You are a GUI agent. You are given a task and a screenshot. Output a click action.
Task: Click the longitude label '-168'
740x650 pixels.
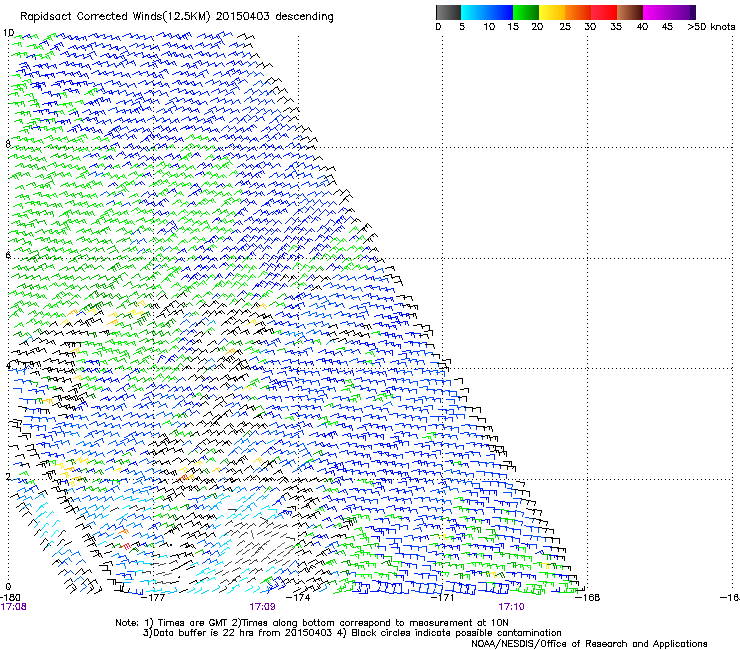tap(588, 598)
